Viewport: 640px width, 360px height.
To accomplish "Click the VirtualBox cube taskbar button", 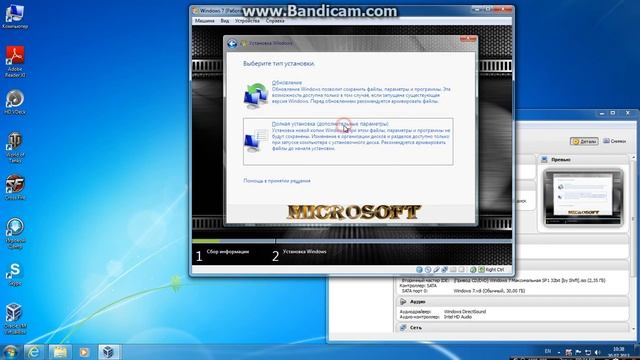I will point(109,352).
